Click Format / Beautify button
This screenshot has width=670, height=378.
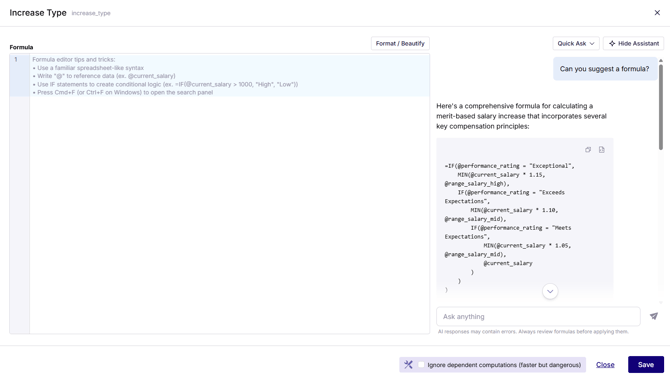400,44
